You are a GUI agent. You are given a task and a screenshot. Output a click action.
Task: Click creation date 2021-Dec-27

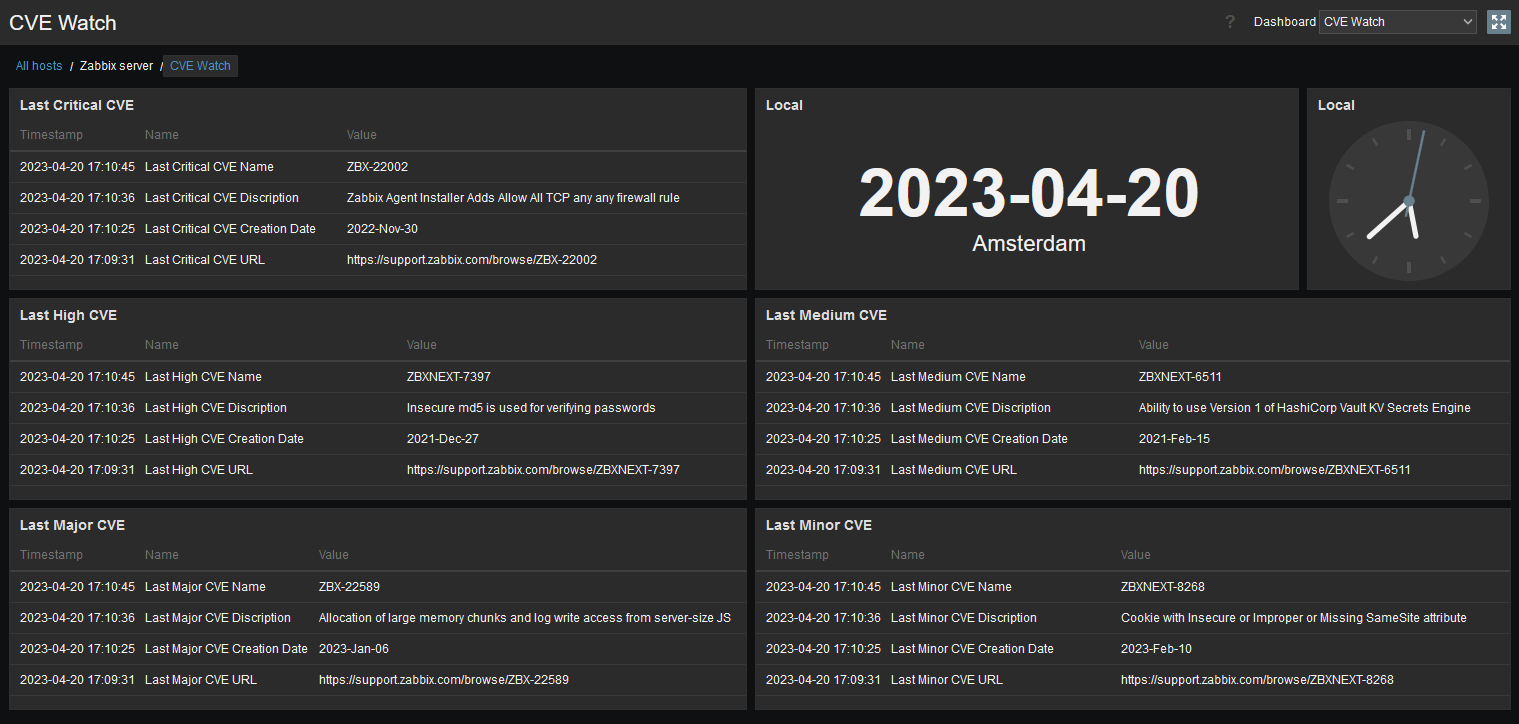(442, 439)
